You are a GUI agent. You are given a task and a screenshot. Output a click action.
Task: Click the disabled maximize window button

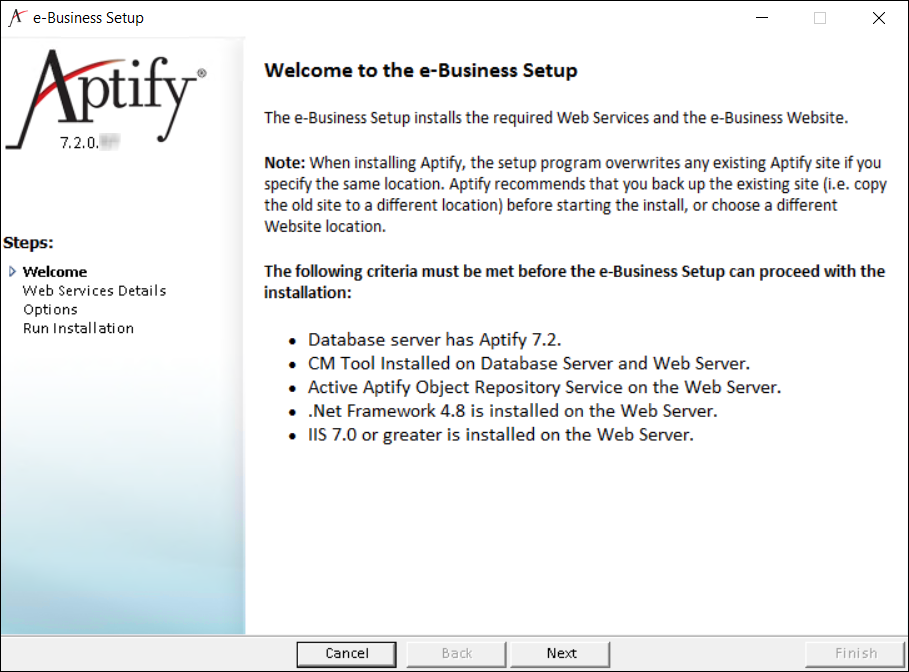pos(820,18)
